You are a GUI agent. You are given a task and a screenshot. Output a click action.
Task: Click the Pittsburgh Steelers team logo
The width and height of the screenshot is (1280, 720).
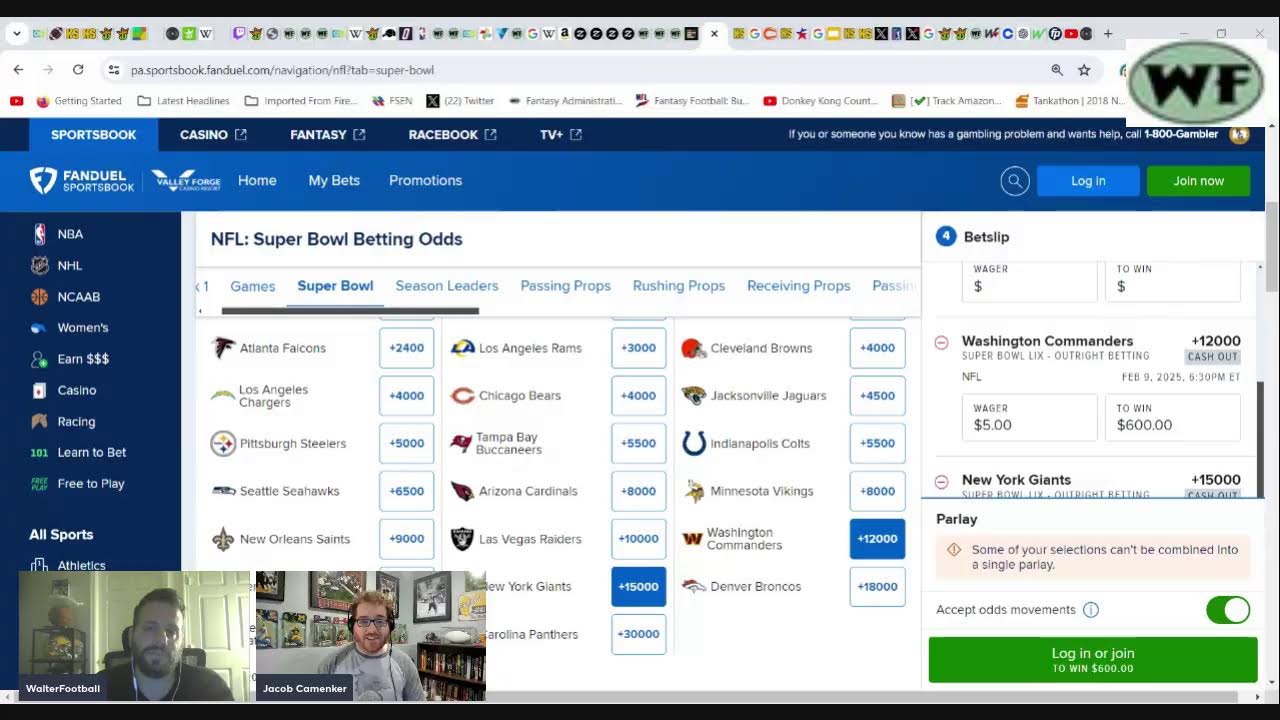tap(223, 443)
